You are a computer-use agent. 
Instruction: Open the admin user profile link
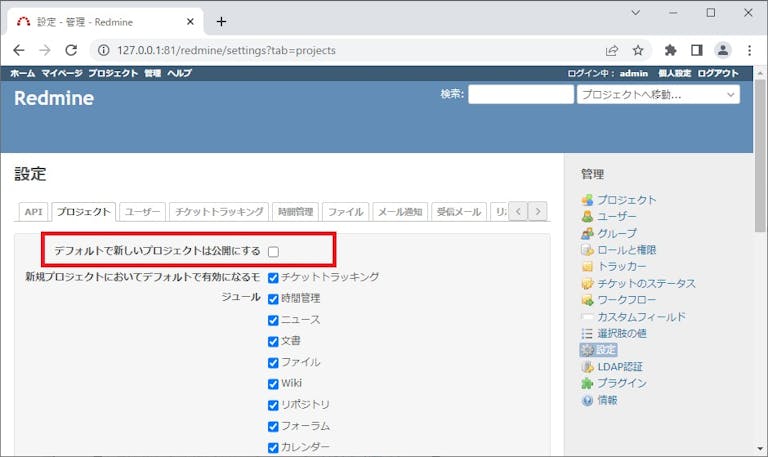[x=633, y=73]
